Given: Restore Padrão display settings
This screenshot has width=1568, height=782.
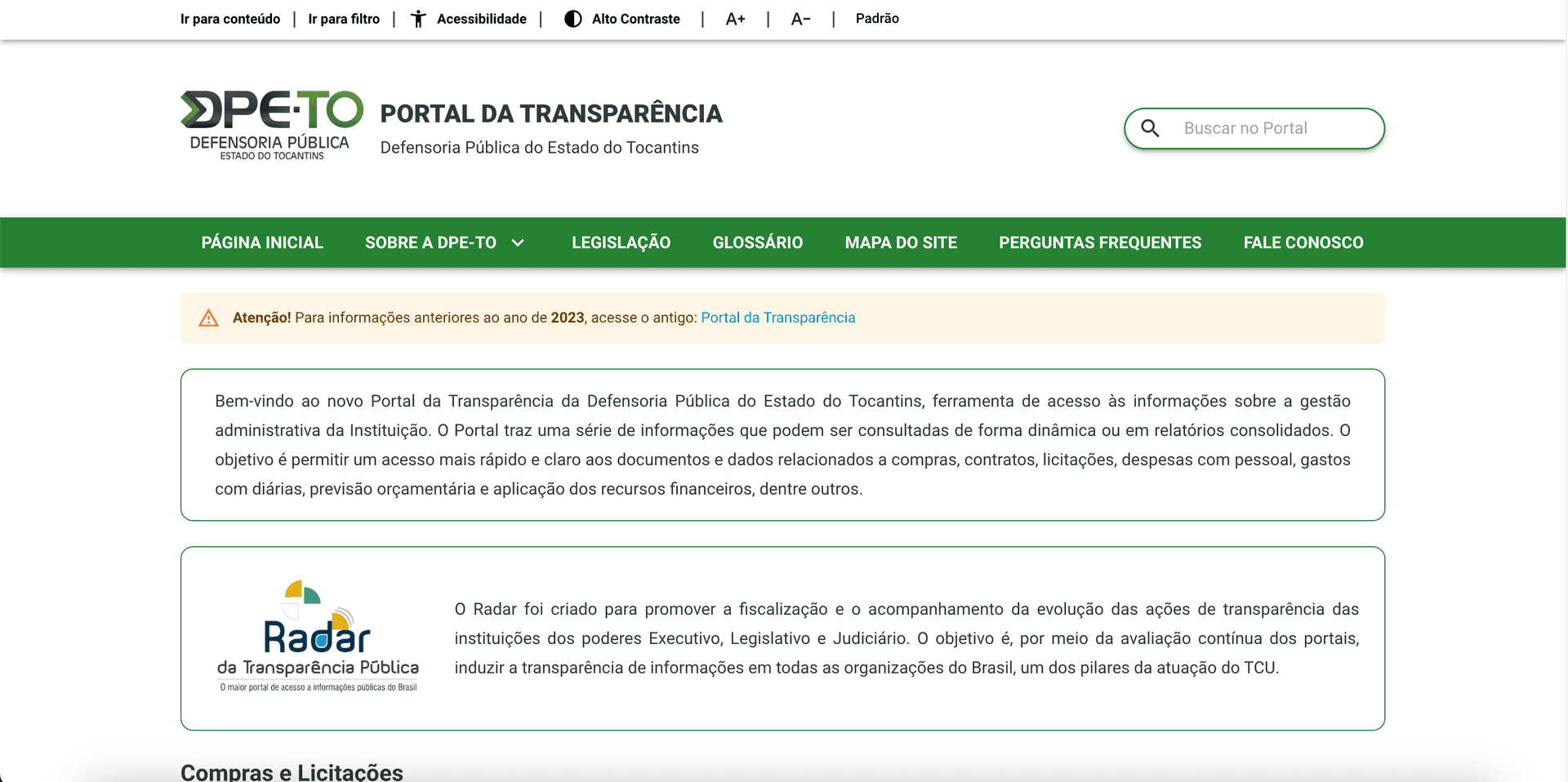Looking at the screenshot, I should (x=876, y=18).
